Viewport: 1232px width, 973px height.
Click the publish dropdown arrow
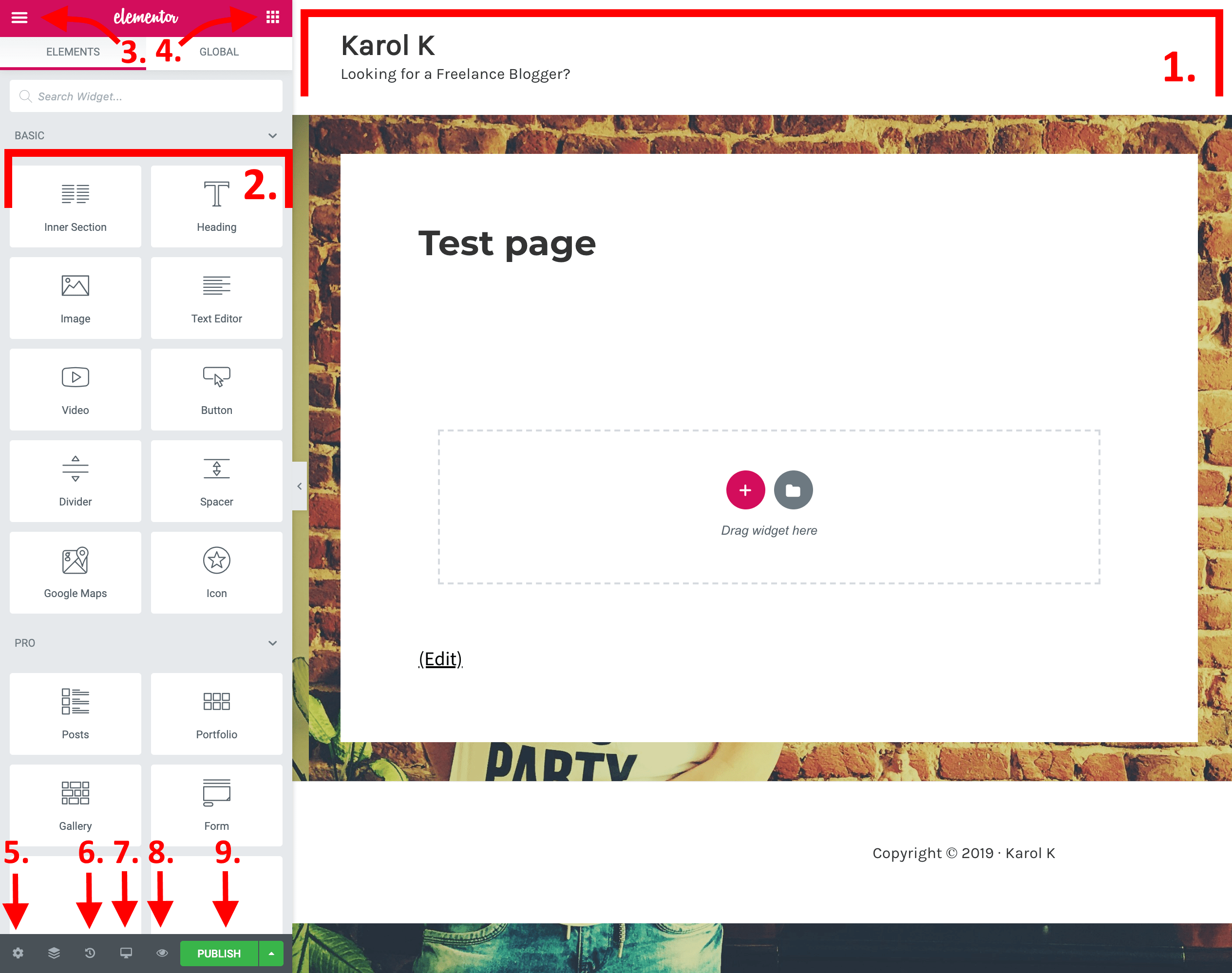coord(270,952)
